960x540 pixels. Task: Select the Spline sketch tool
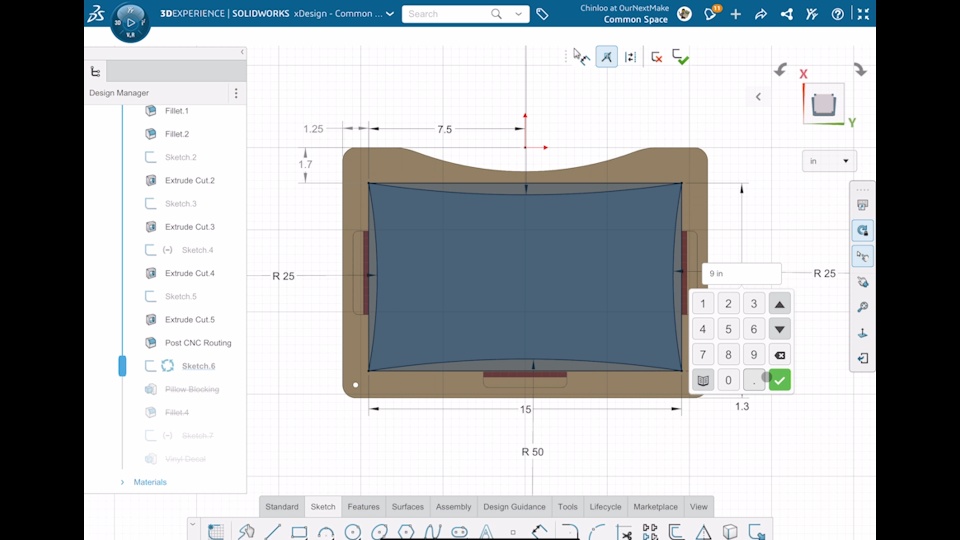click(x=433, y=531)
